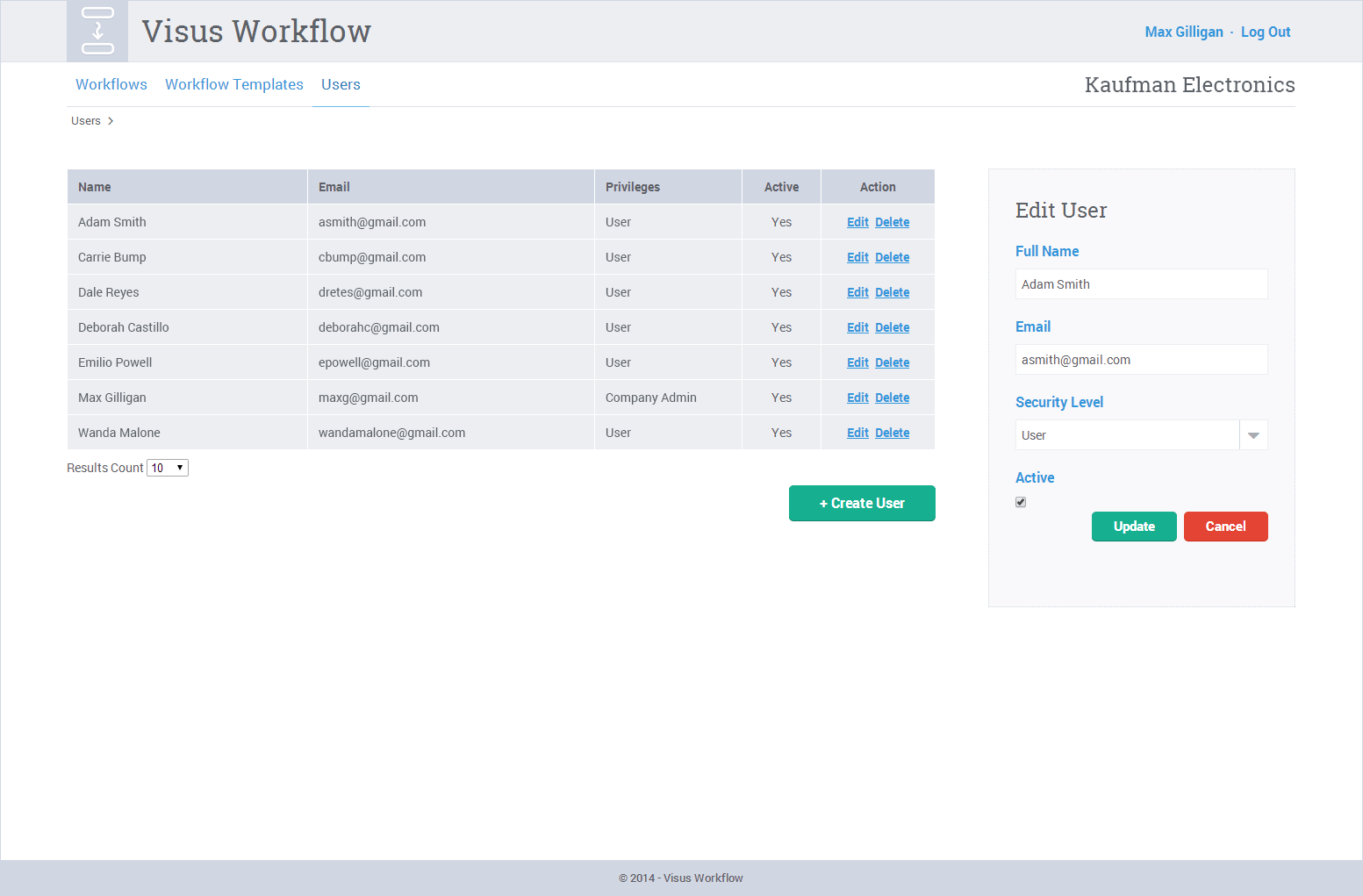
Task: Focus the Email field in Edit User
Action: [x=1141, y=360]
